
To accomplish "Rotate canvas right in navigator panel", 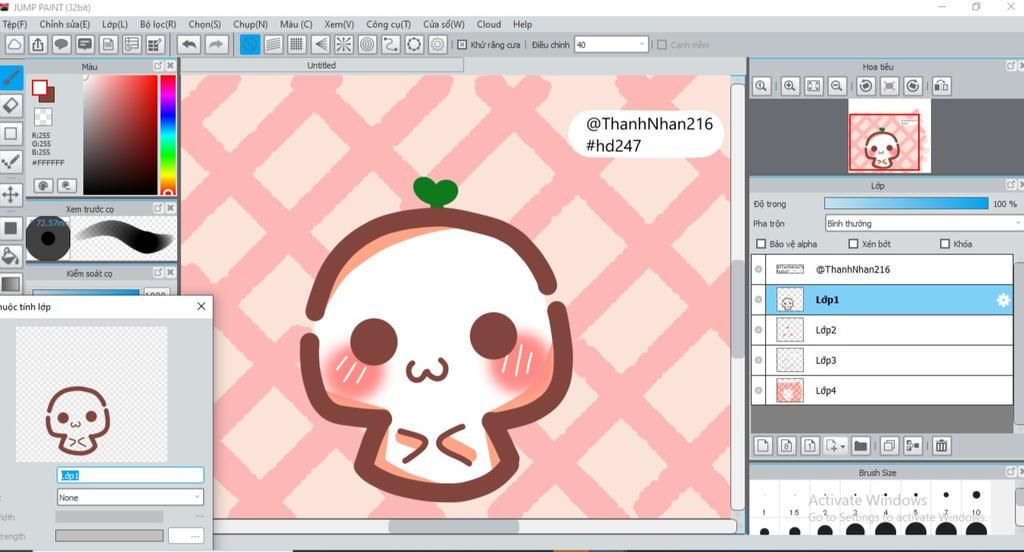I will (913, 86).
